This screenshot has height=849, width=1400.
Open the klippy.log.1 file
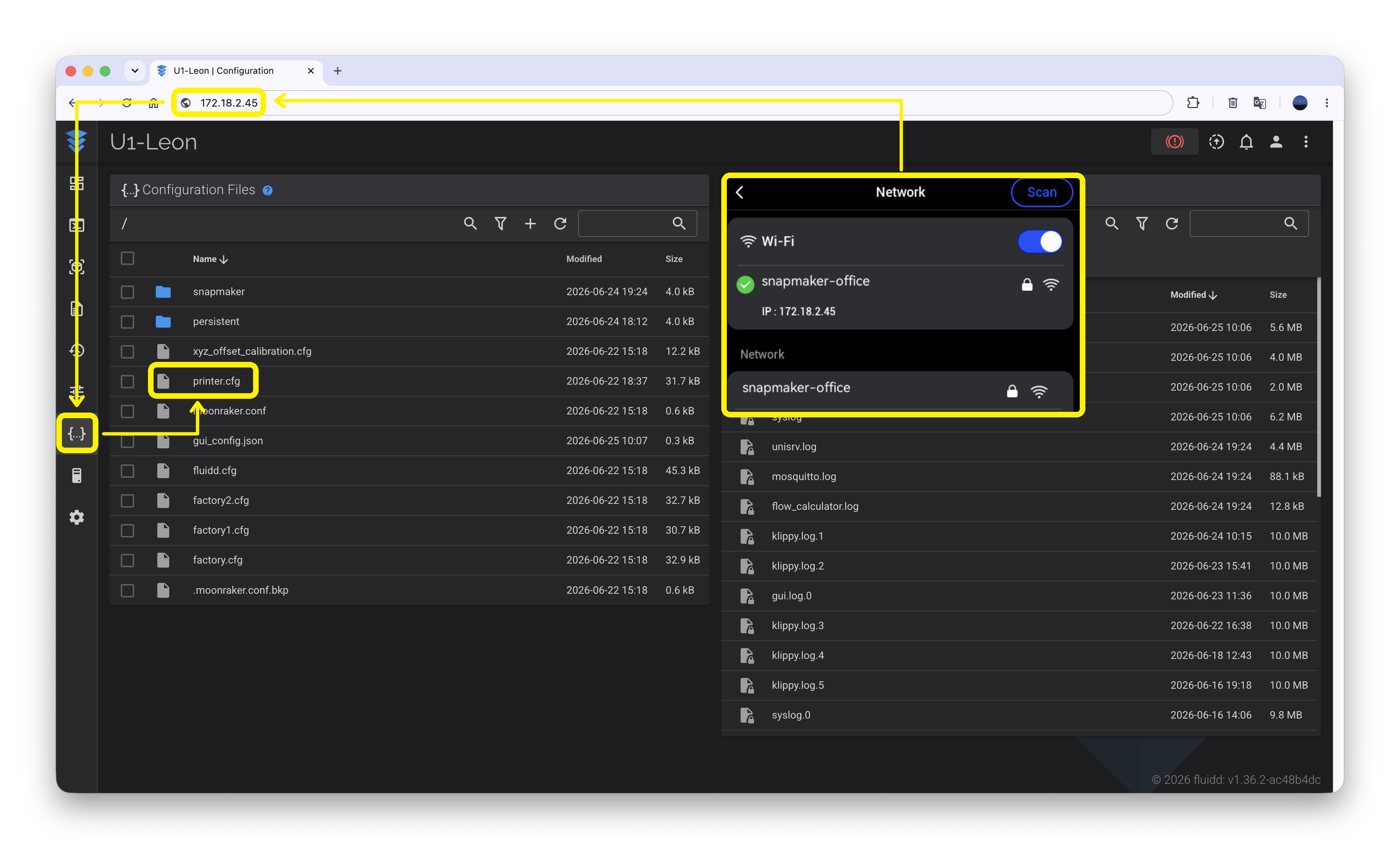point(797,536)
